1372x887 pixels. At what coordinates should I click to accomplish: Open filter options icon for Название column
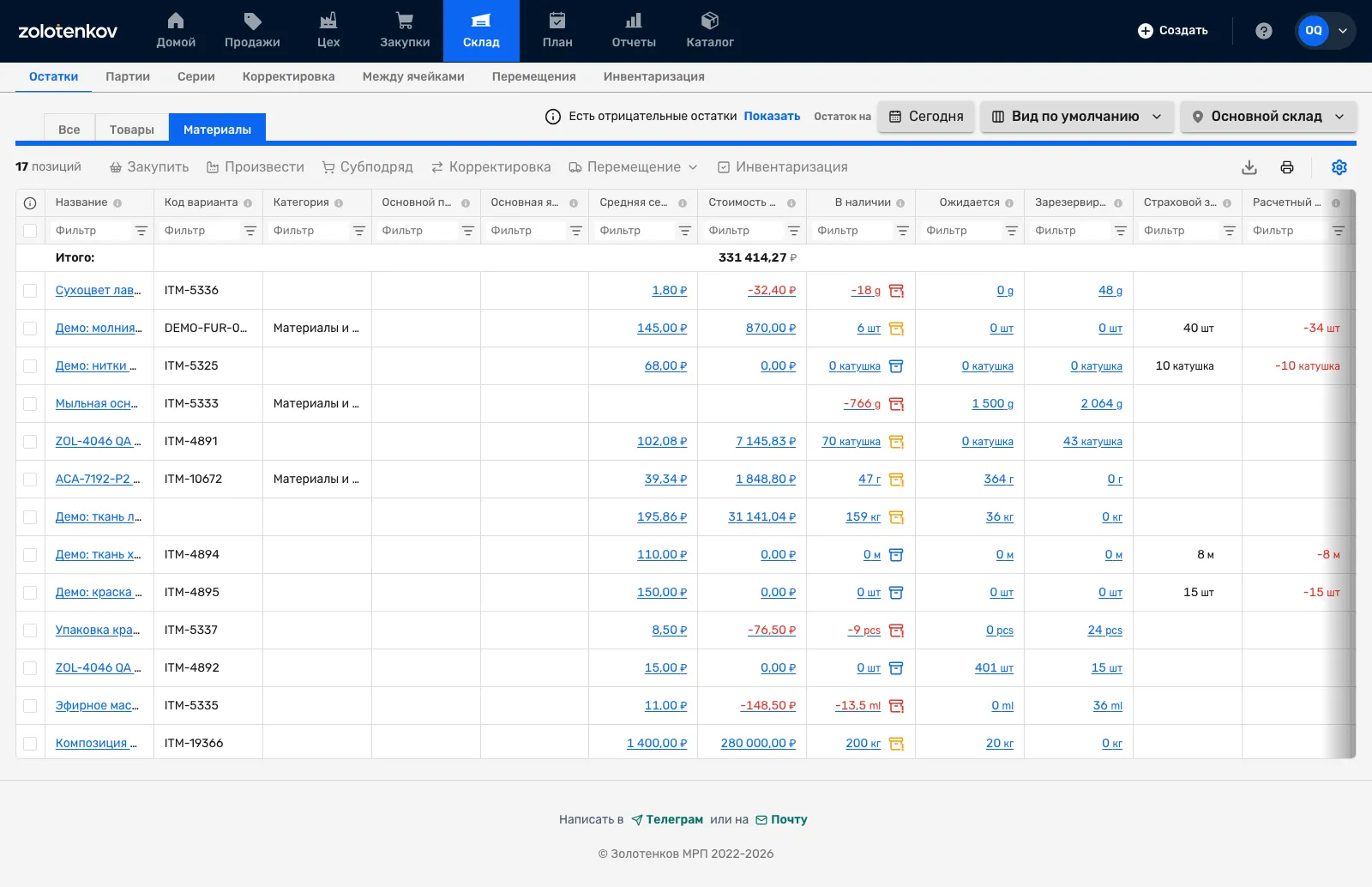click(141, 231)
